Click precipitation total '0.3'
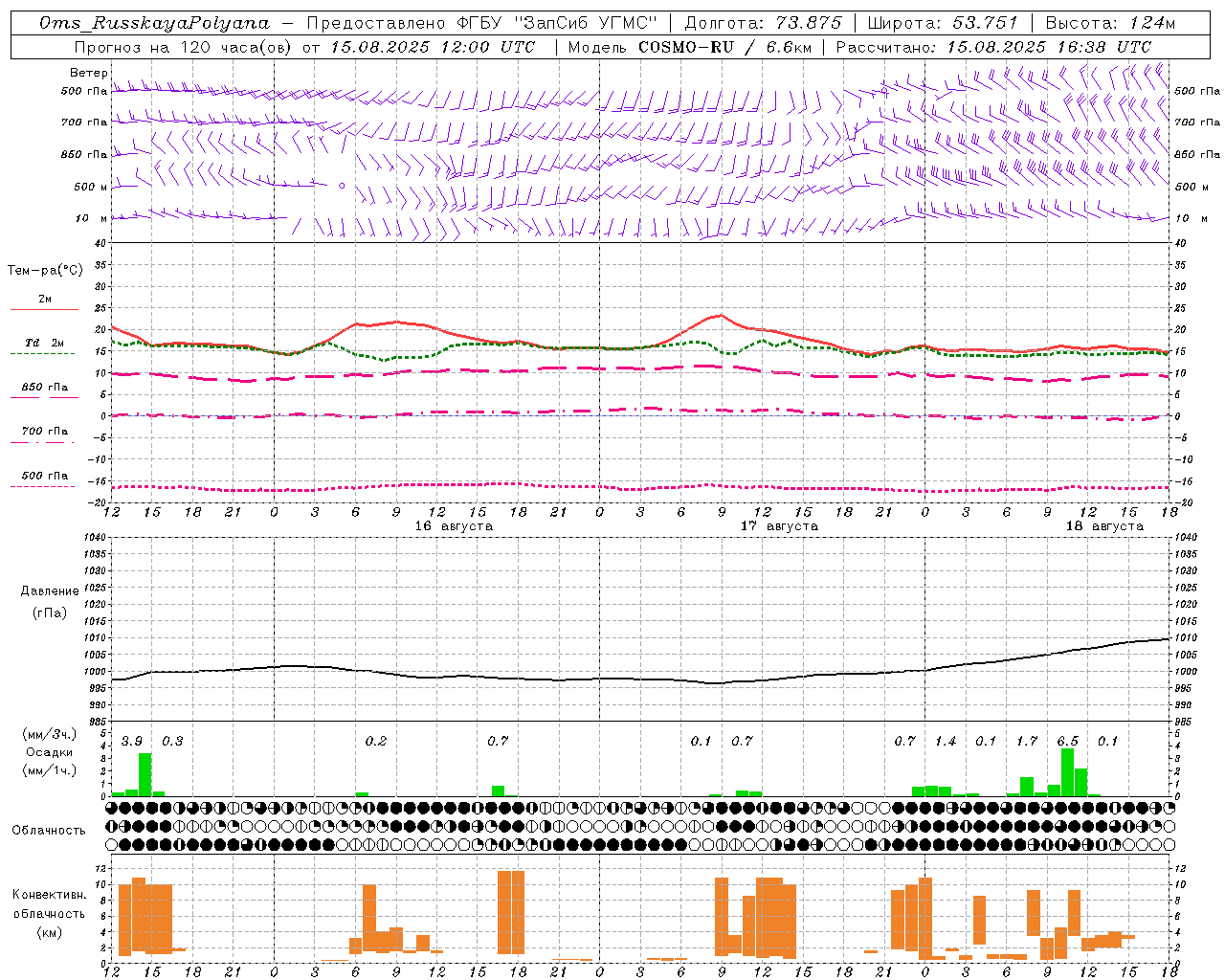The image size is (1225, 980). (172, 742)
